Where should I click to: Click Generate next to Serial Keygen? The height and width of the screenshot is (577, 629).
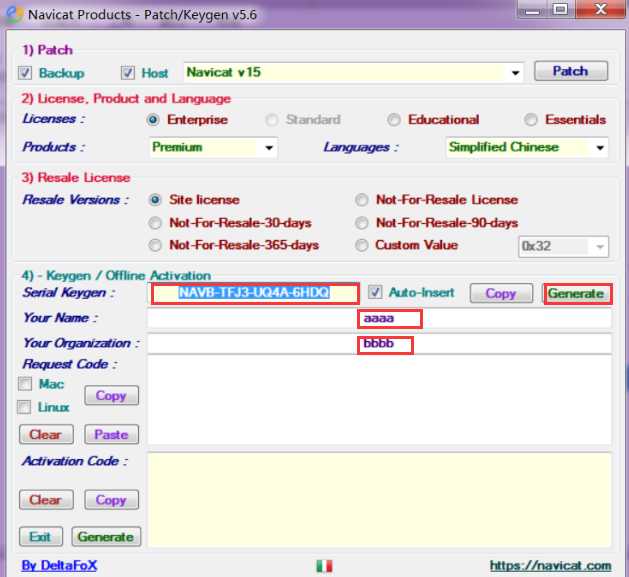pyautogui.click(x=577, y=294)
